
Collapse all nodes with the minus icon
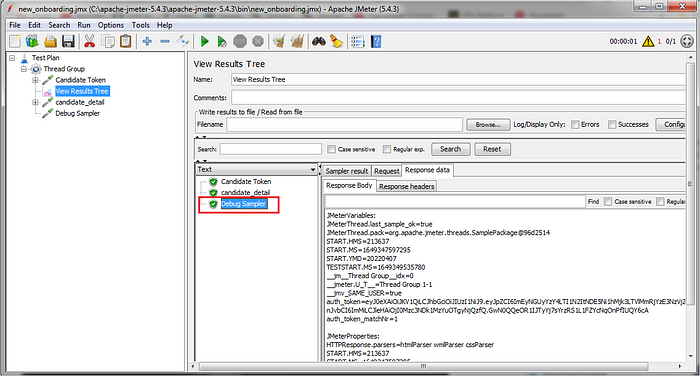coord(165,42)
